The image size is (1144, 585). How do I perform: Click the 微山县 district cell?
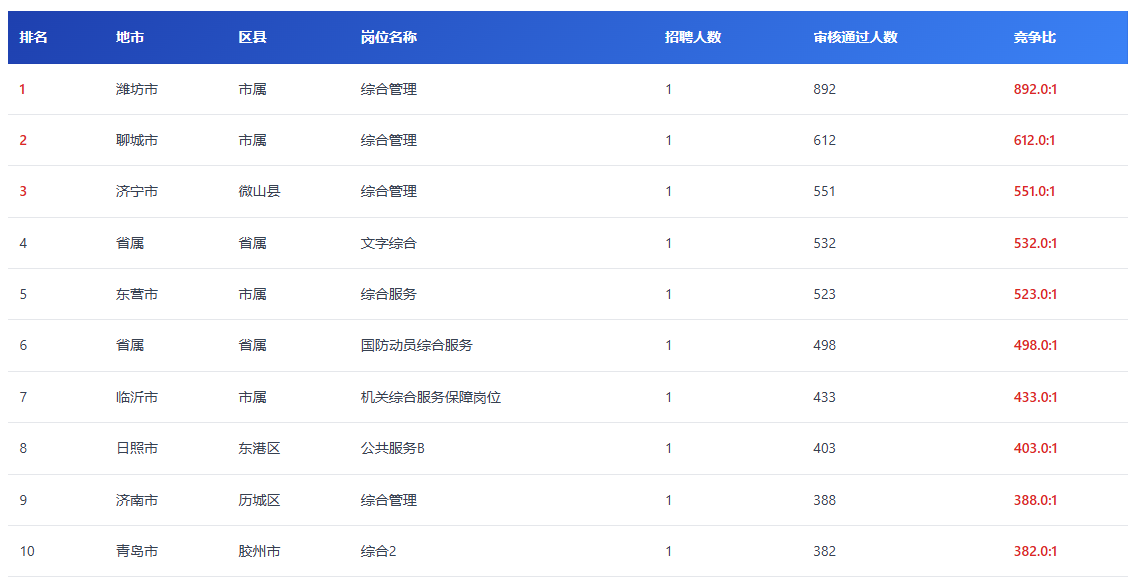(259, 191)
